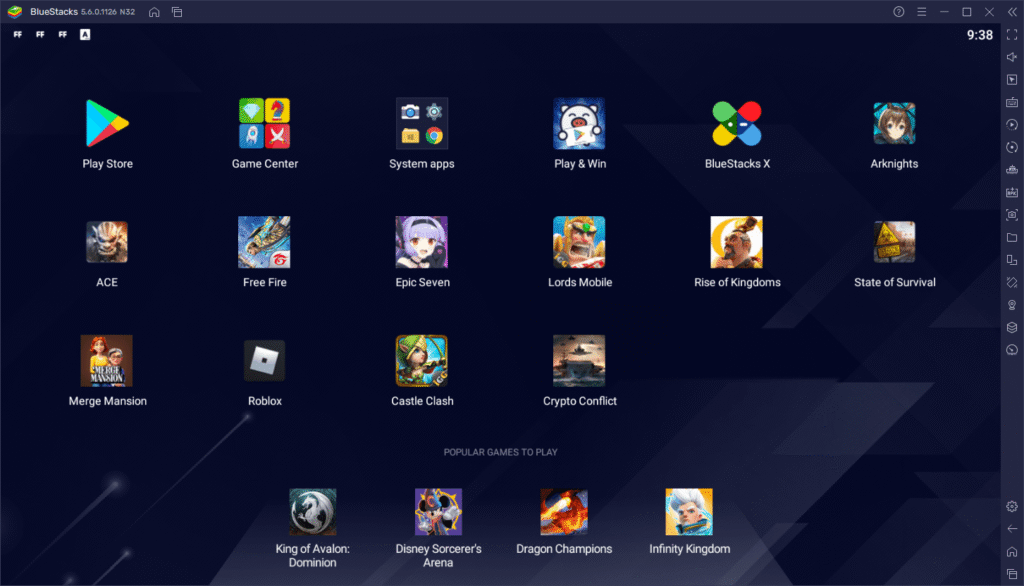Open keyboard game controls in sidebar

pos(1012,102)
